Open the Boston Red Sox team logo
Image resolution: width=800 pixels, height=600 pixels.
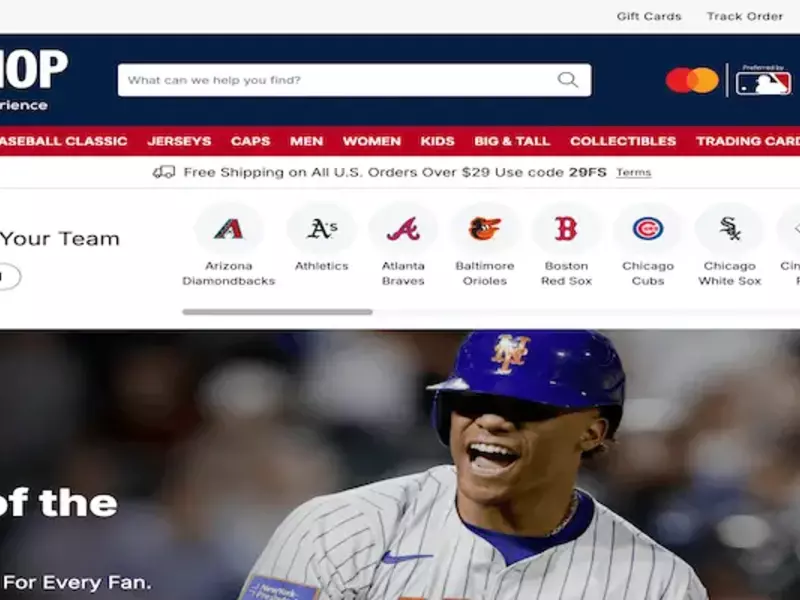566,229
